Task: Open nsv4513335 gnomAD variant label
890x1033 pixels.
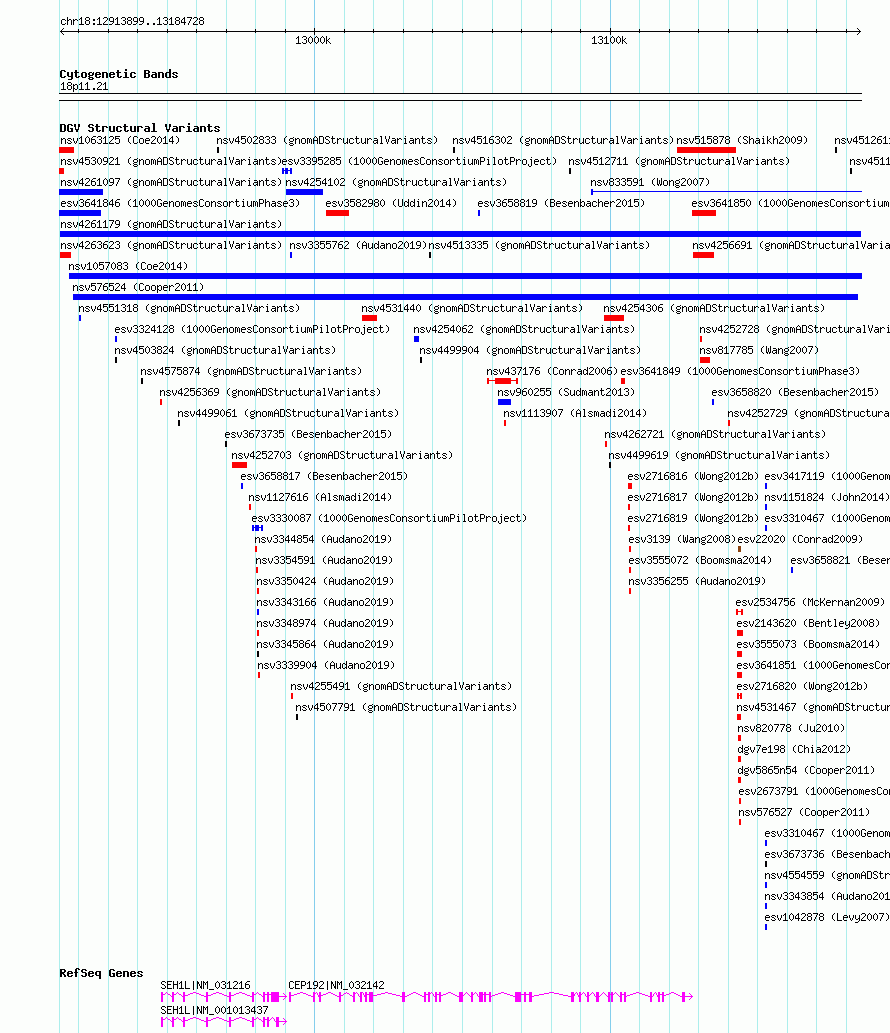Action: tap(539, 246)
